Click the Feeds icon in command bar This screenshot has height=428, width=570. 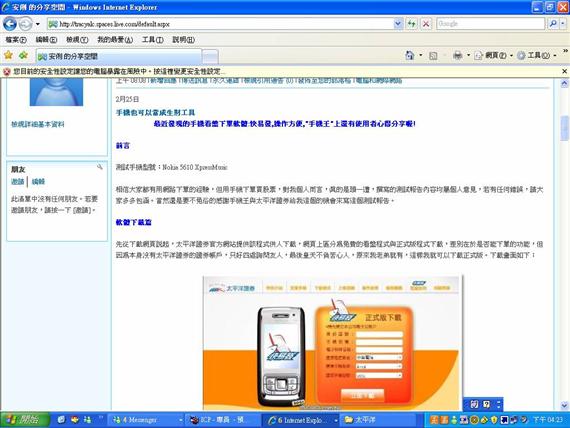[433, 56]
